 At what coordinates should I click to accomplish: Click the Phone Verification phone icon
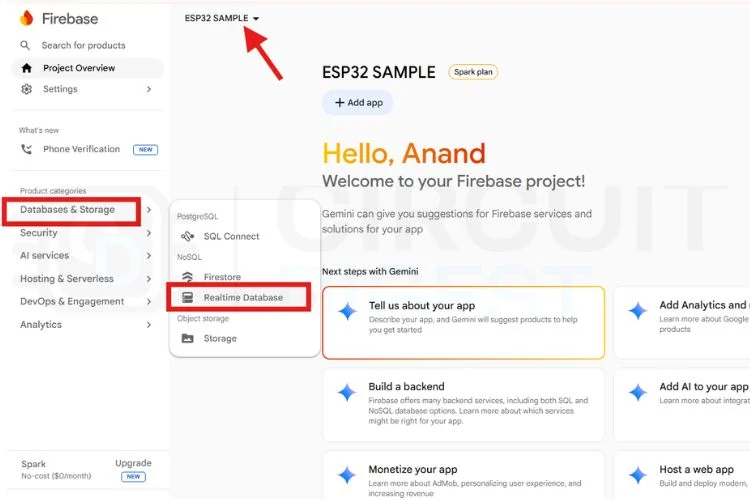click(x=27, y=149)
